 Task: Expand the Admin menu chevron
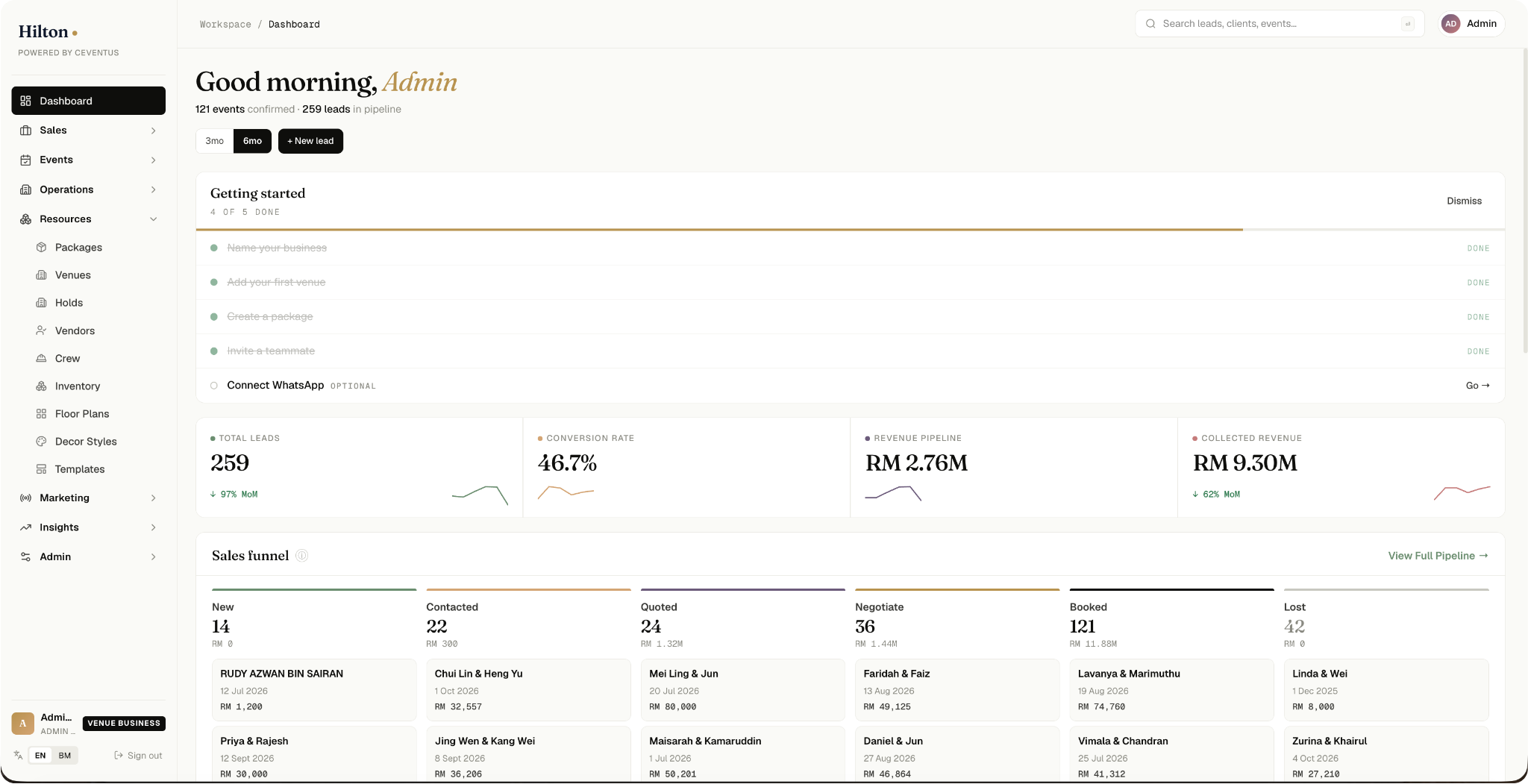click(x=153, y=556)
